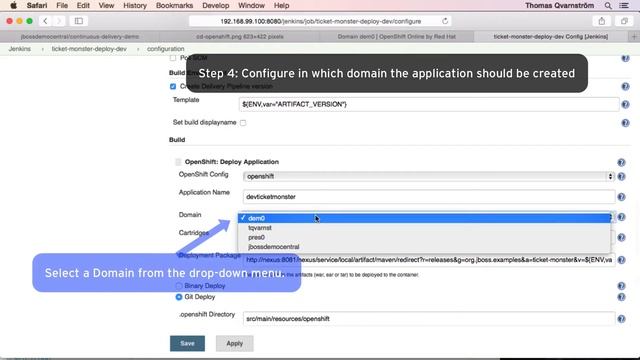Switch to jbossdemocentral/continuous-delivery-demo tab
640x360 pixels.
coord(80,37)
